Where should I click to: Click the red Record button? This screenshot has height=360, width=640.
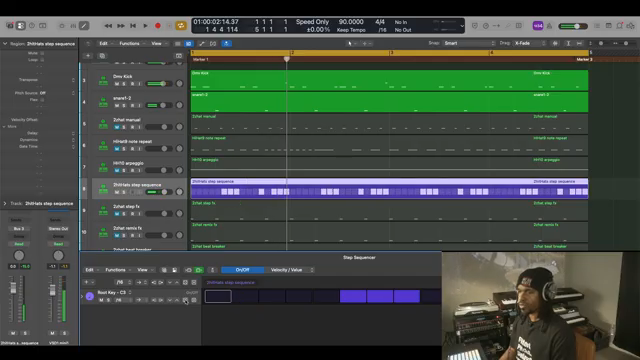[158, 26]
